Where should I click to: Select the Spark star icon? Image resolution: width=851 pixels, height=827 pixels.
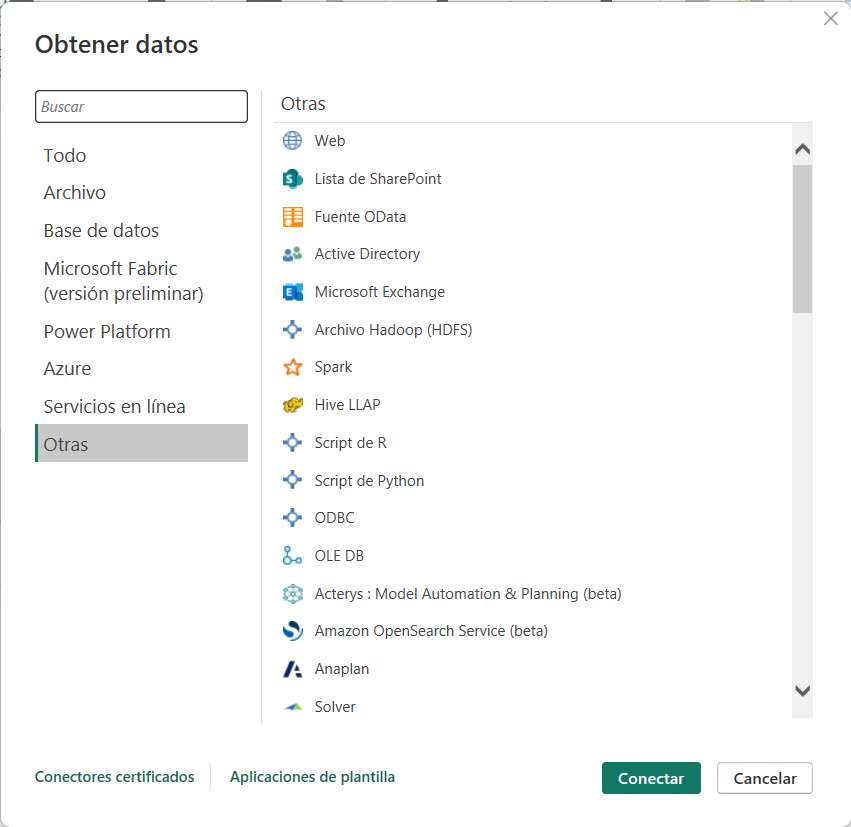tap(292, 367)
